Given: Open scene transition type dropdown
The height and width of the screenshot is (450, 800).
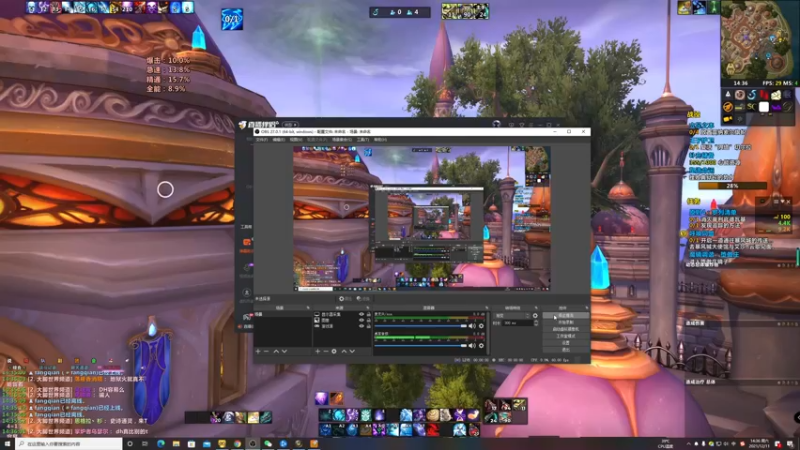Looking at the screenshot, I should [x=512, y=316].
